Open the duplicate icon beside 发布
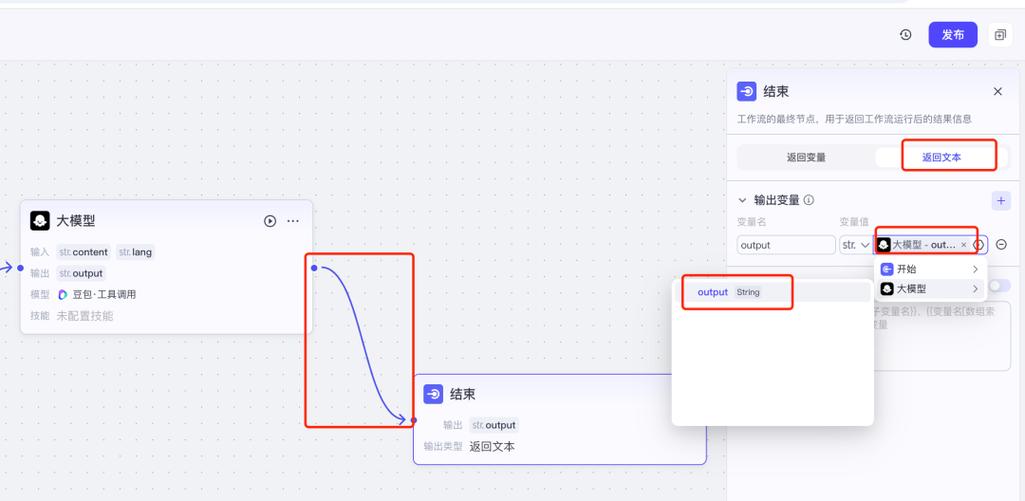The height and width of the screenshot is (501, 1025). pyautogui.click(x=1000, y=35)
